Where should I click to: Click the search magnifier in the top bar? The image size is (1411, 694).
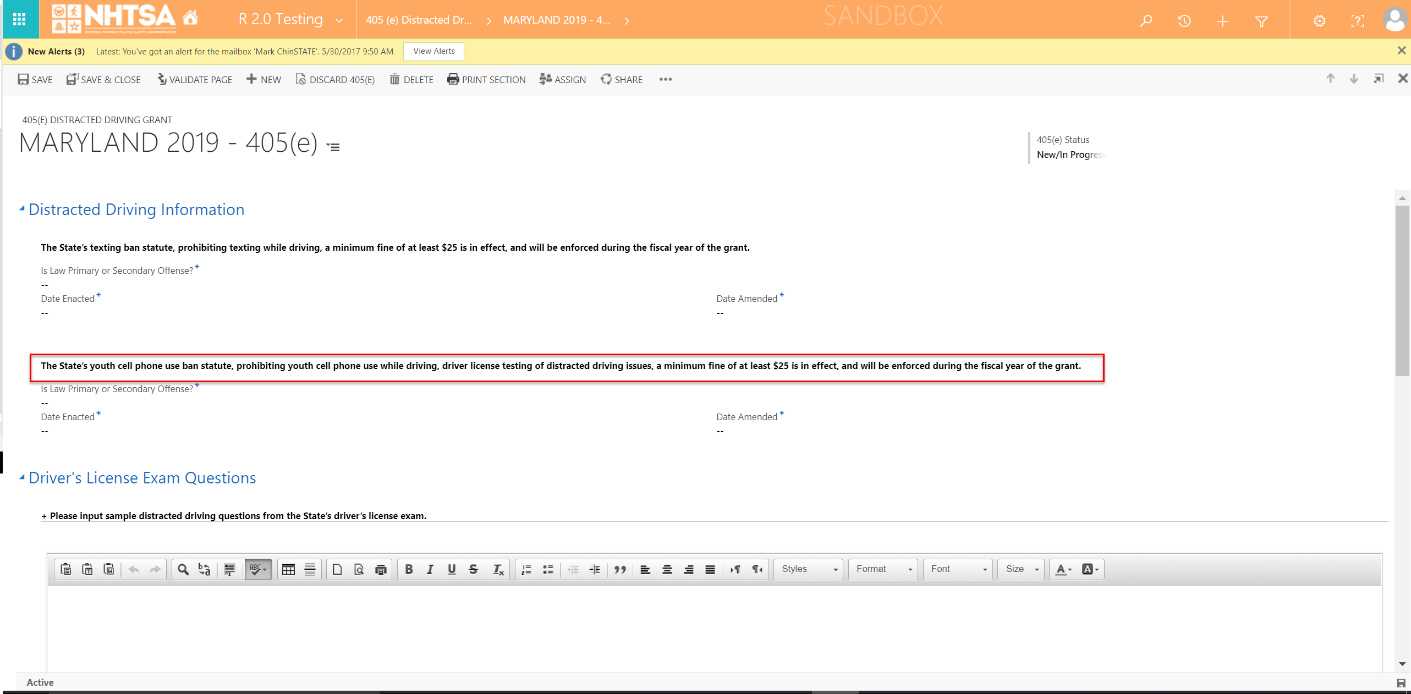[1146, 21]
